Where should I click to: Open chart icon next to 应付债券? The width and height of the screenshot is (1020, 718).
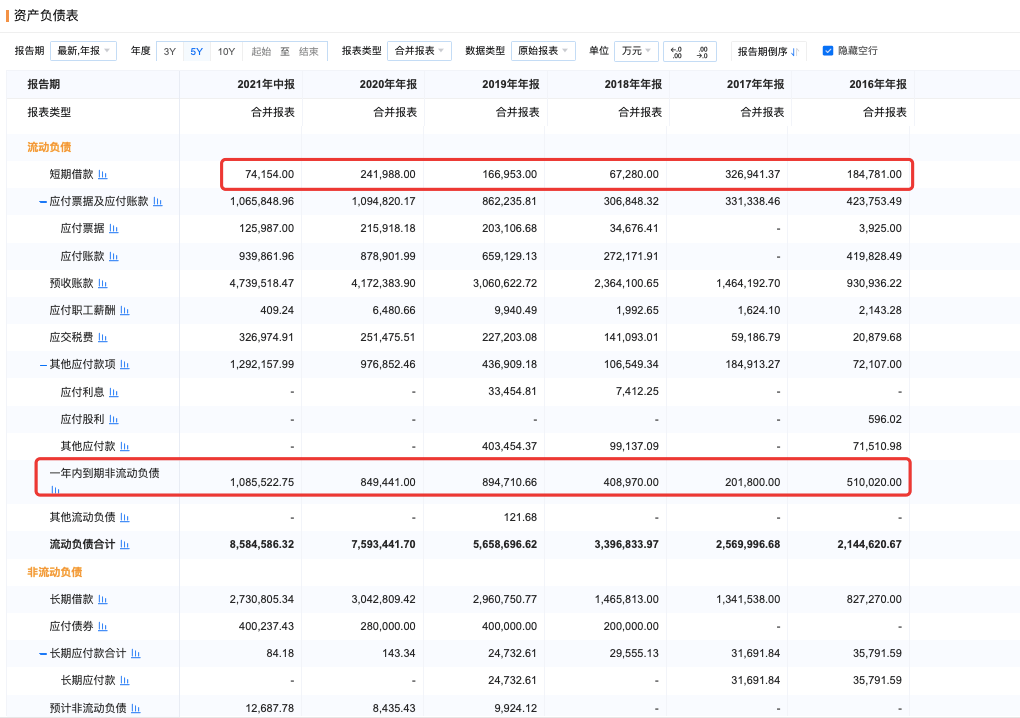pyautogui.click(x=103, y=627)
